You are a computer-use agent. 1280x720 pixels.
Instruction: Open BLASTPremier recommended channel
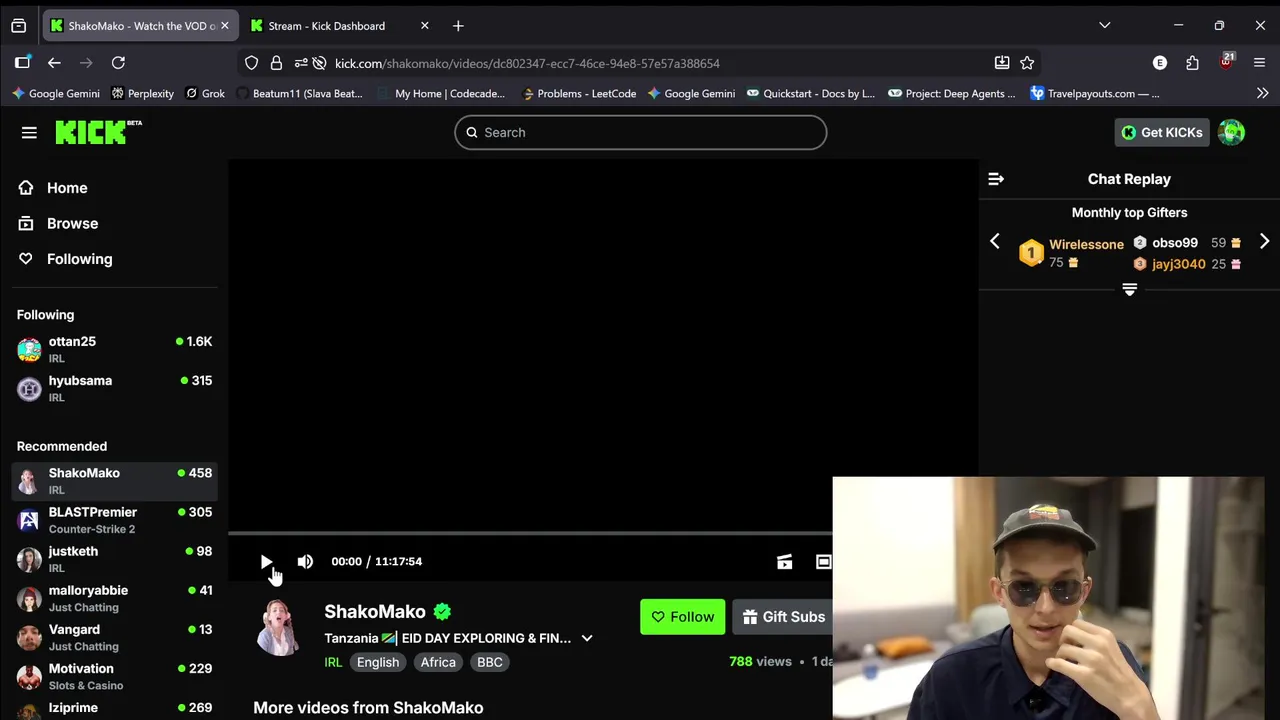point(114,519)
